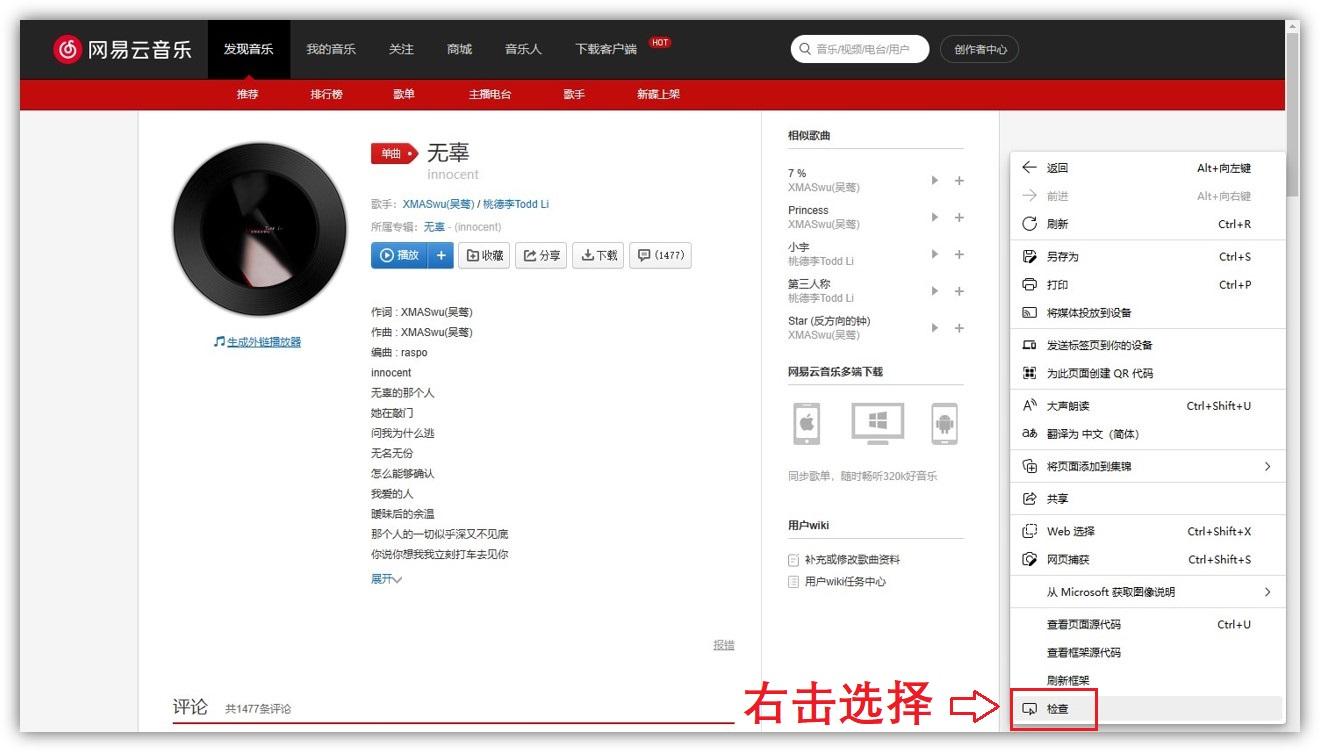Choose 网页捕获 in the context menu
The width and height of the screenshot is (1320, 752).
pyautogui.click(x=1147, y=560)
